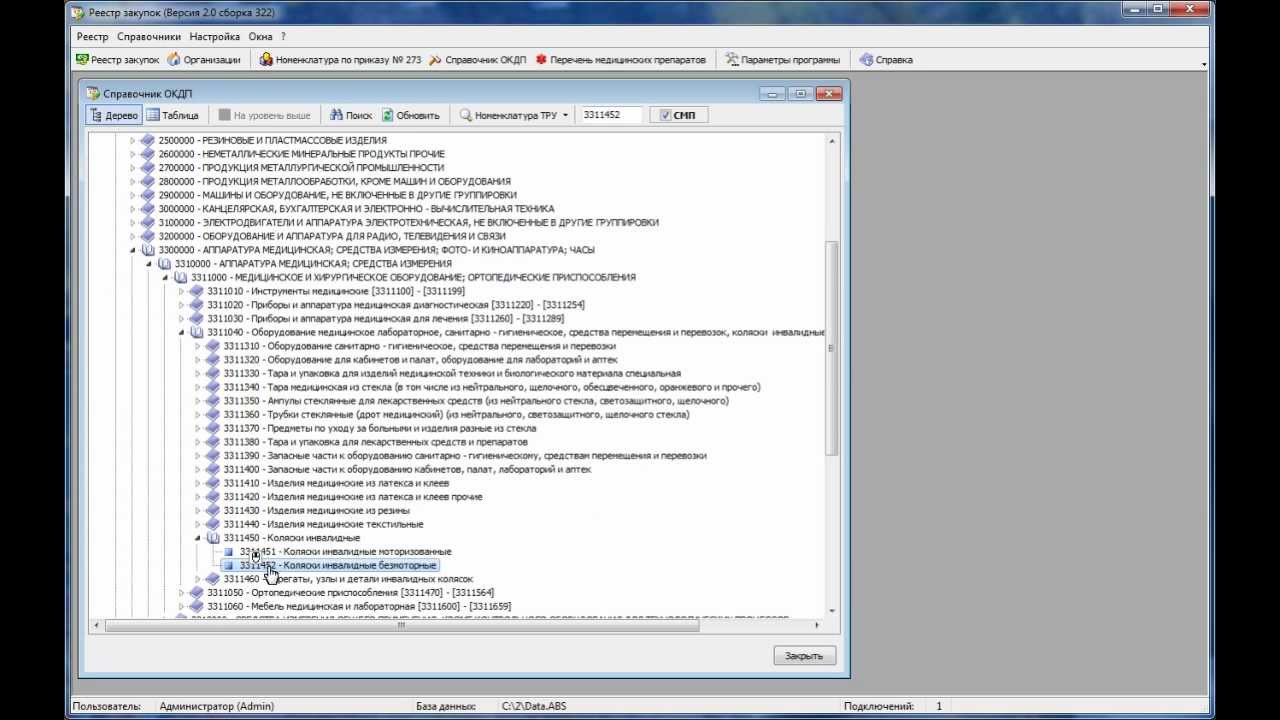
Task: Expand node 3311010 Инструменты медицинские
Action: tap(182, 291)
